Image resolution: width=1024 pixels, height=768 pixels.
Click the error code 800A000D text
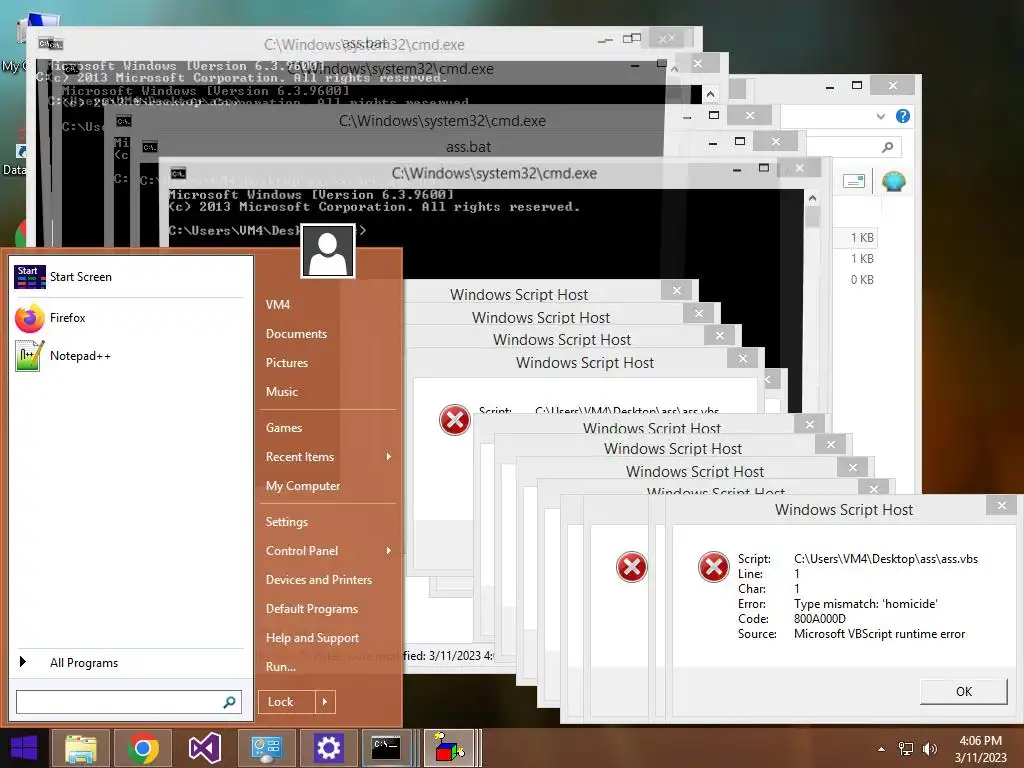[x=820, y=619]
